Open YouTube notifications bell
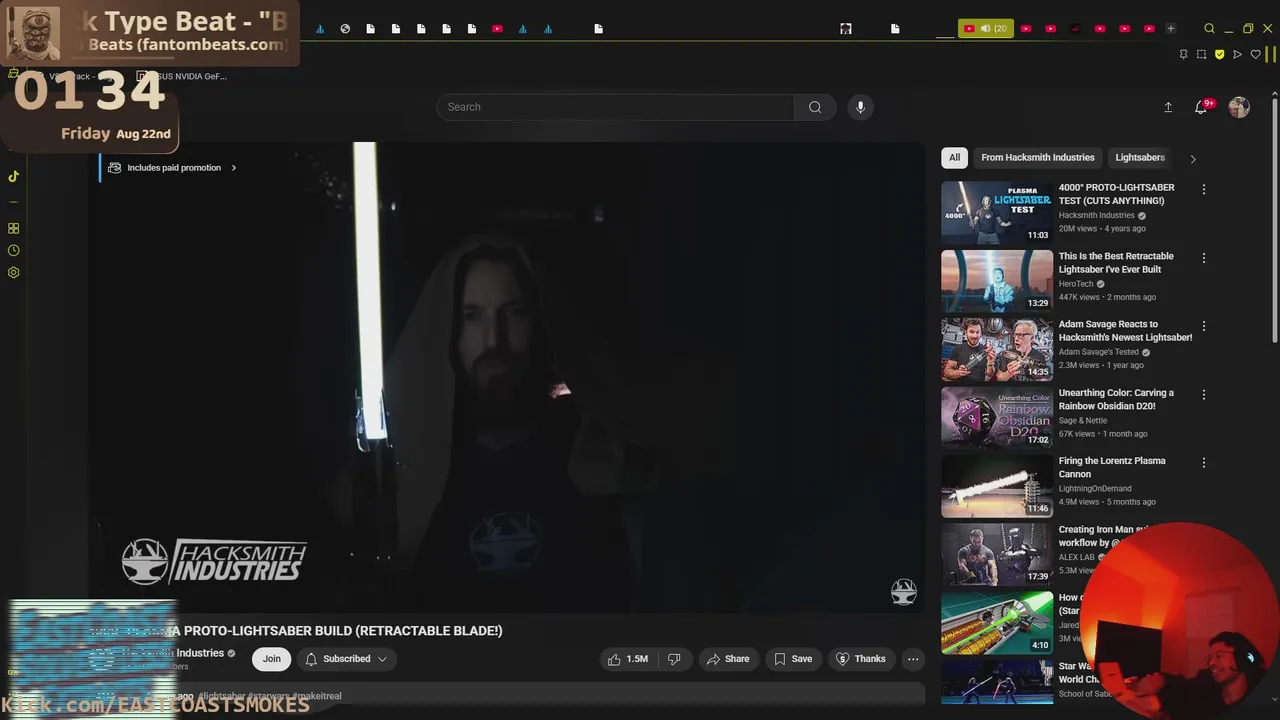The image size is (1280, 720). [x=1201, y=107]
